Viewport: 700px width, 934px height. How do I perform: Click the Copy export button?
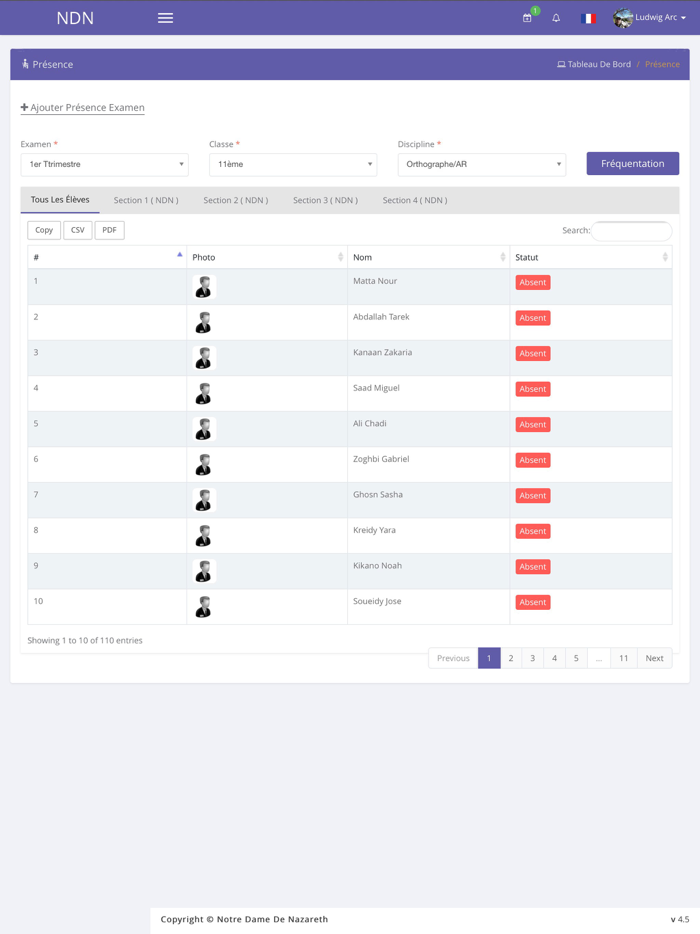(44, 230)
